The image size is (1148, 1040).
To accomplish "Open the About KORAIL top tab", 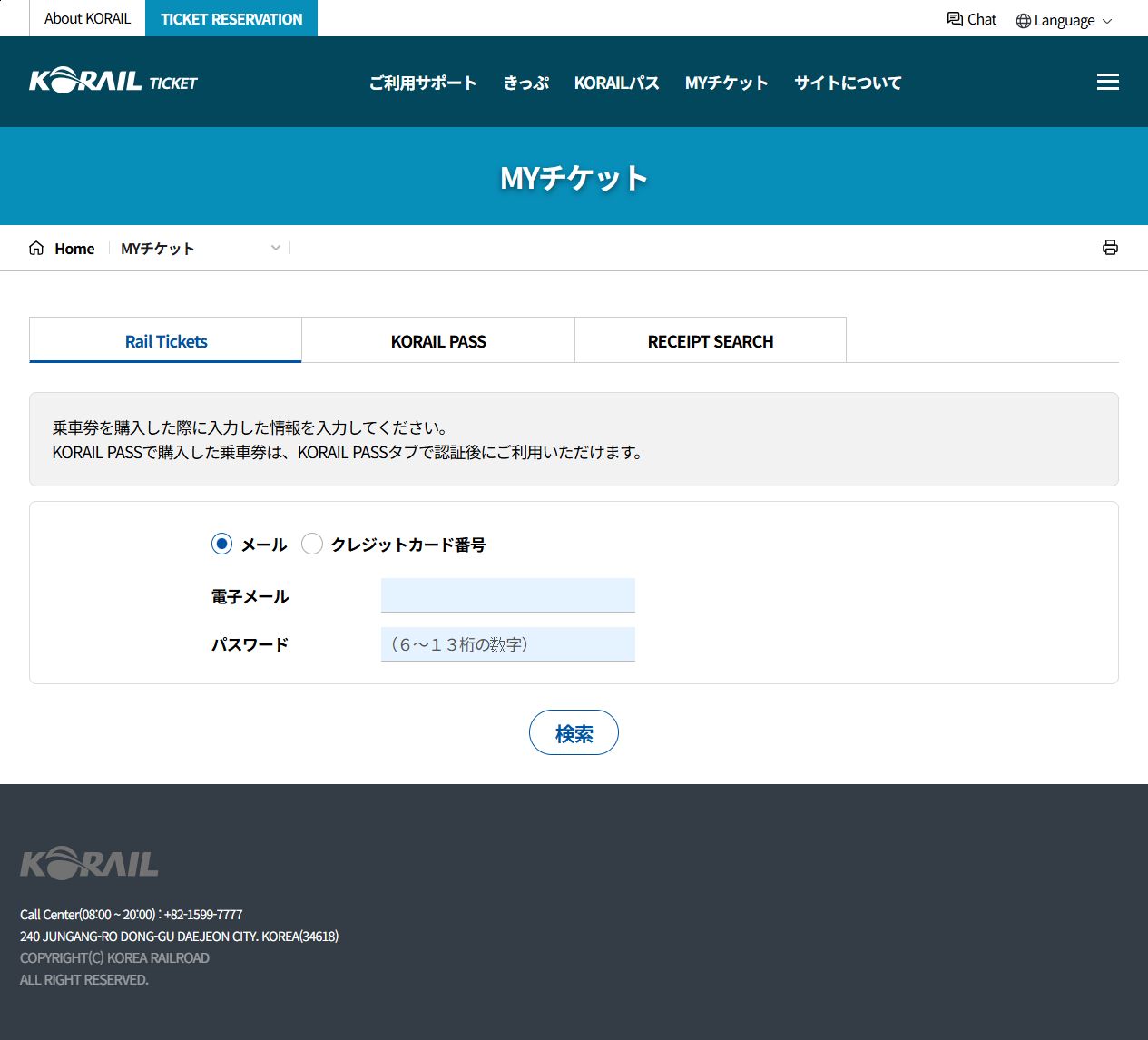I will coord(87,18).
